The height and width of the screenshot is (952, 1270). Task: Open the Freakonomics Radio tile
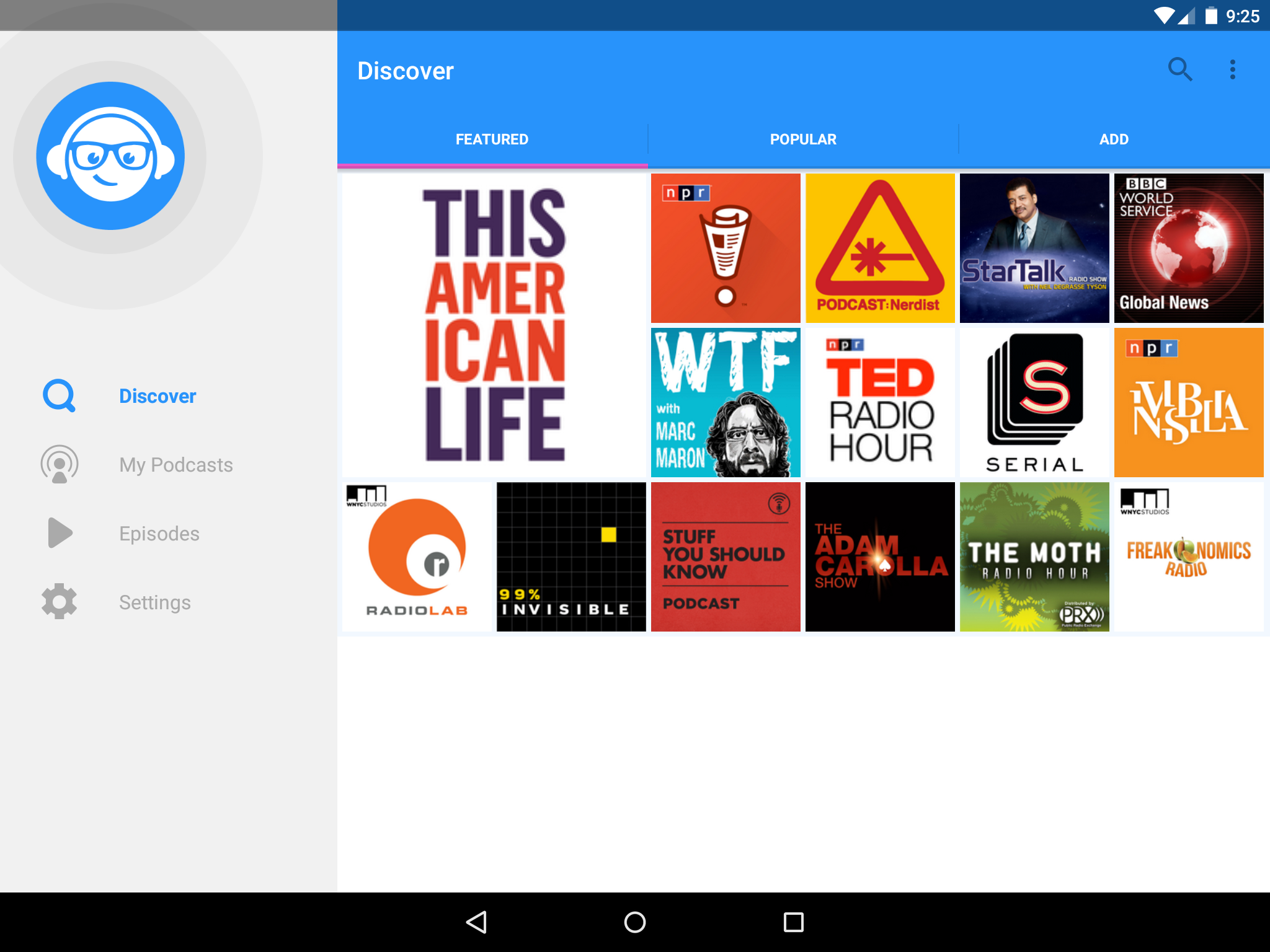click(1189, 557)
